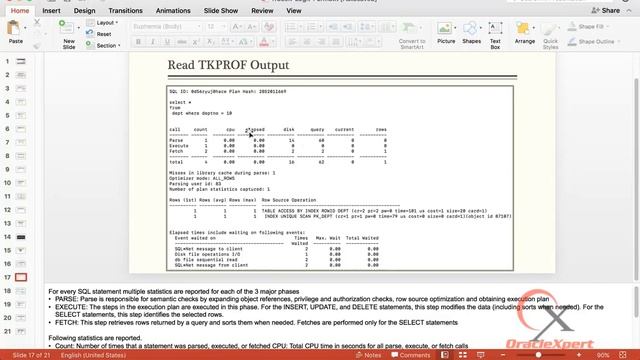
Task: Click Decrease Font Size icon
Action: tap(251, 27)
